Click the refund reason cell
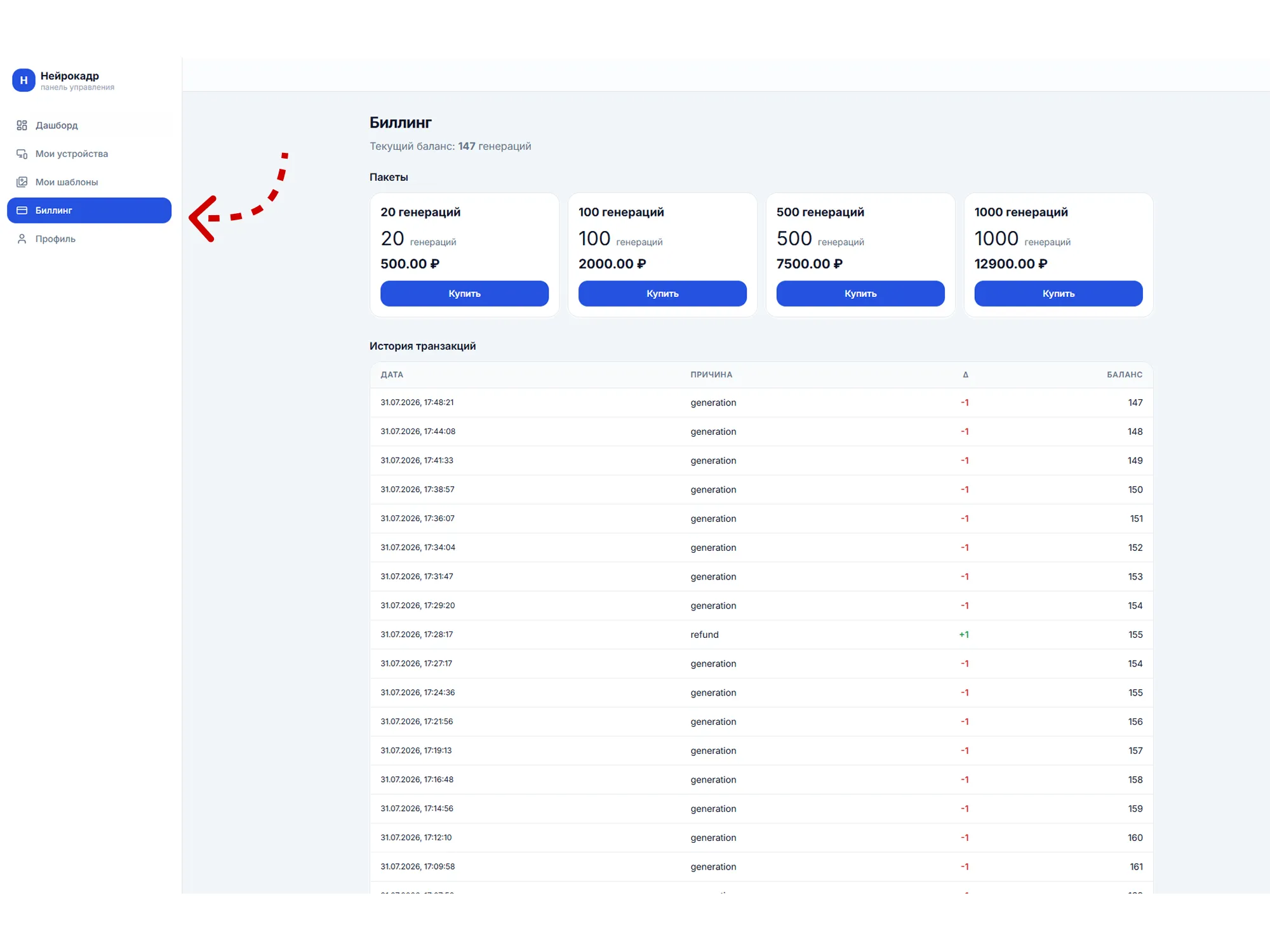This screenshot has height=952, width=1270. (x=705, y=635)
